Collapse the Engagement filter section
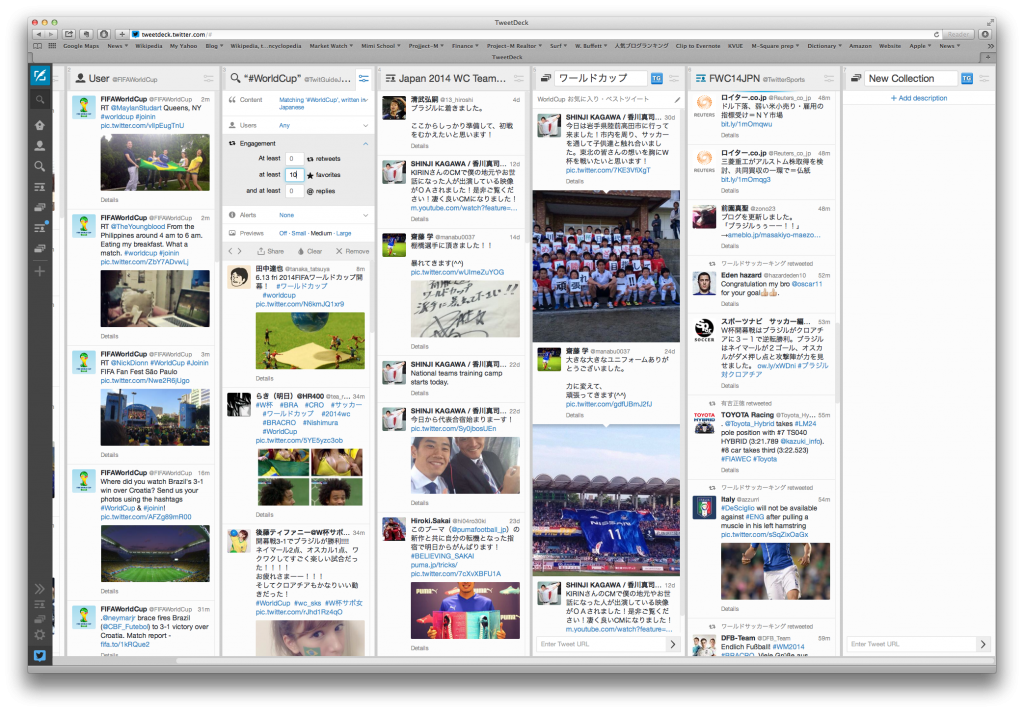Screen dimensions: 1024x712 (298, 144)
